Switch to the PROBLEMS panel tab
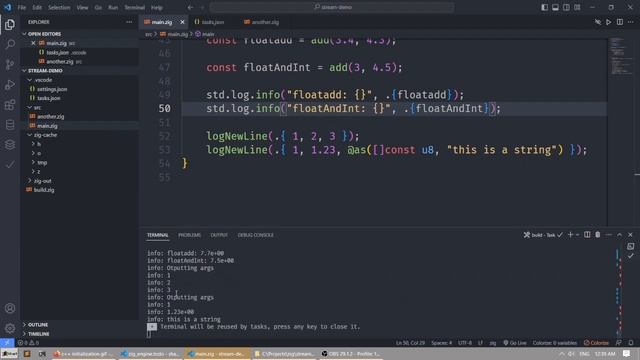 [189, 235]
